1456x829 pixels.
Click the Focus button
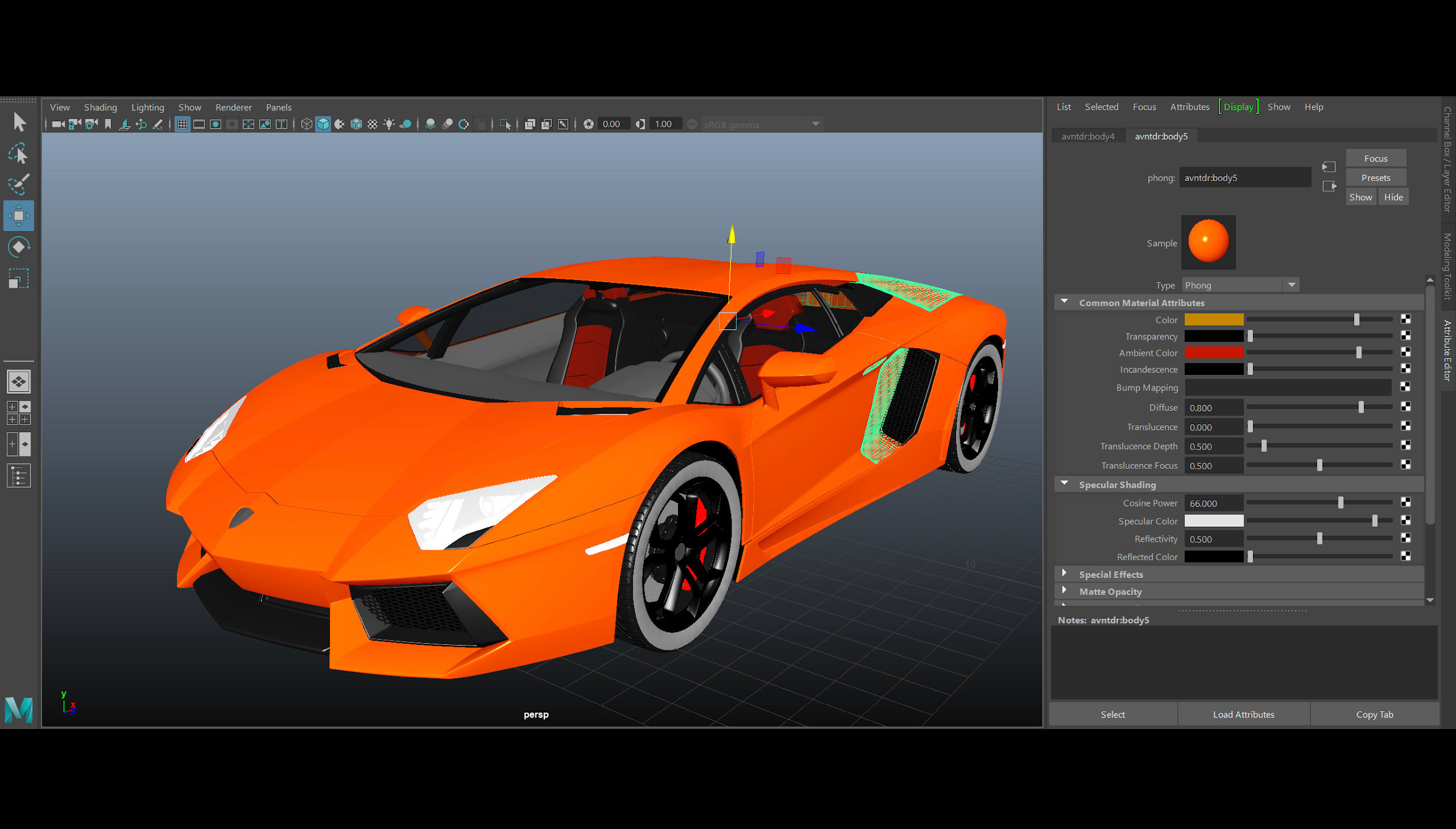[1376, 158]
